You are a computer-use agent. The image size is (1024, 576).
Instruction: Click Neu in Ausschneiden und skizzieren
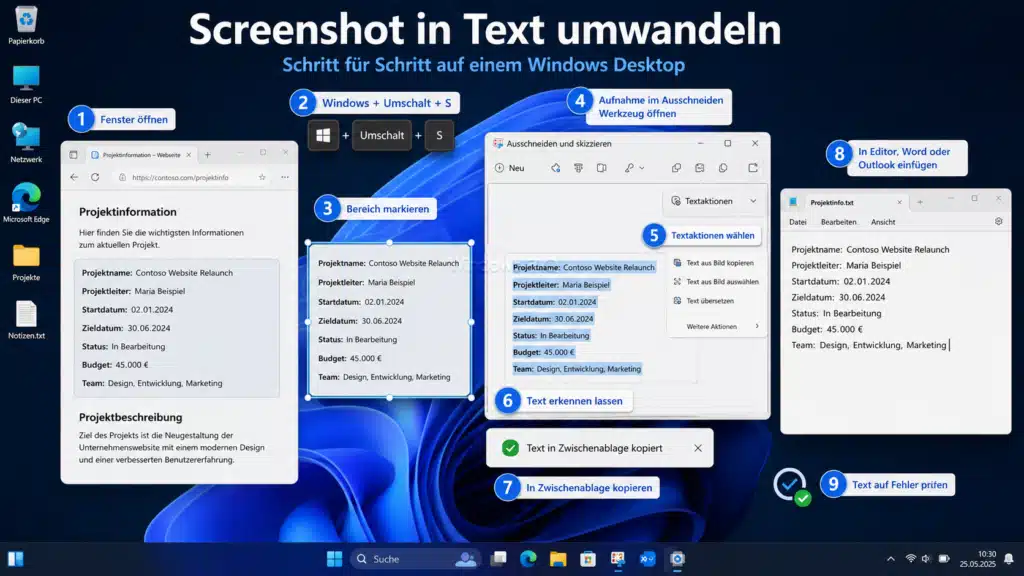click(x=509, y=168)
